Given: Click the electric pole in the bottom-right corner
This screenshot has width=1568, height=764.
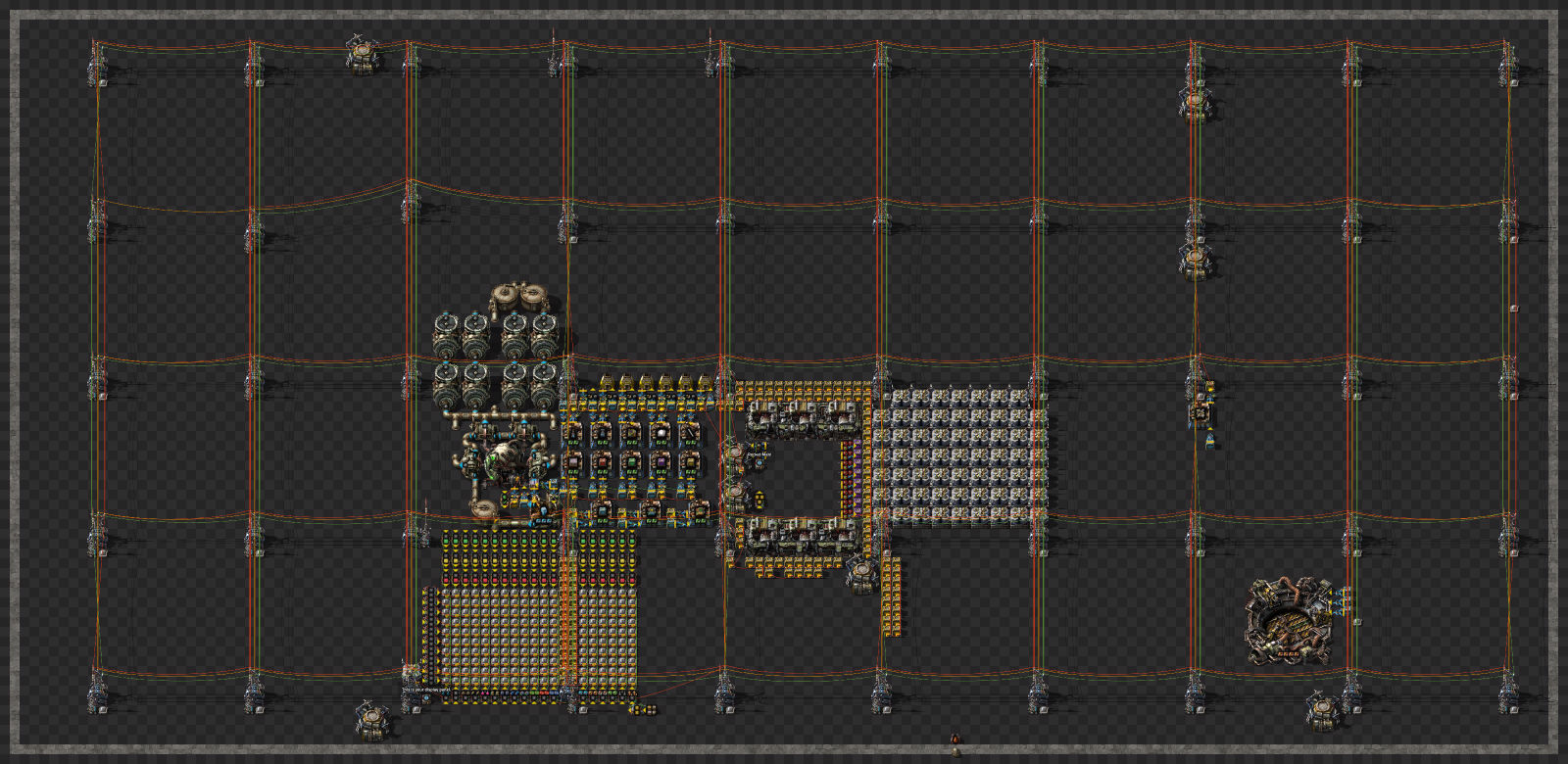Looking at the screenshot, I should (1508, 692).
